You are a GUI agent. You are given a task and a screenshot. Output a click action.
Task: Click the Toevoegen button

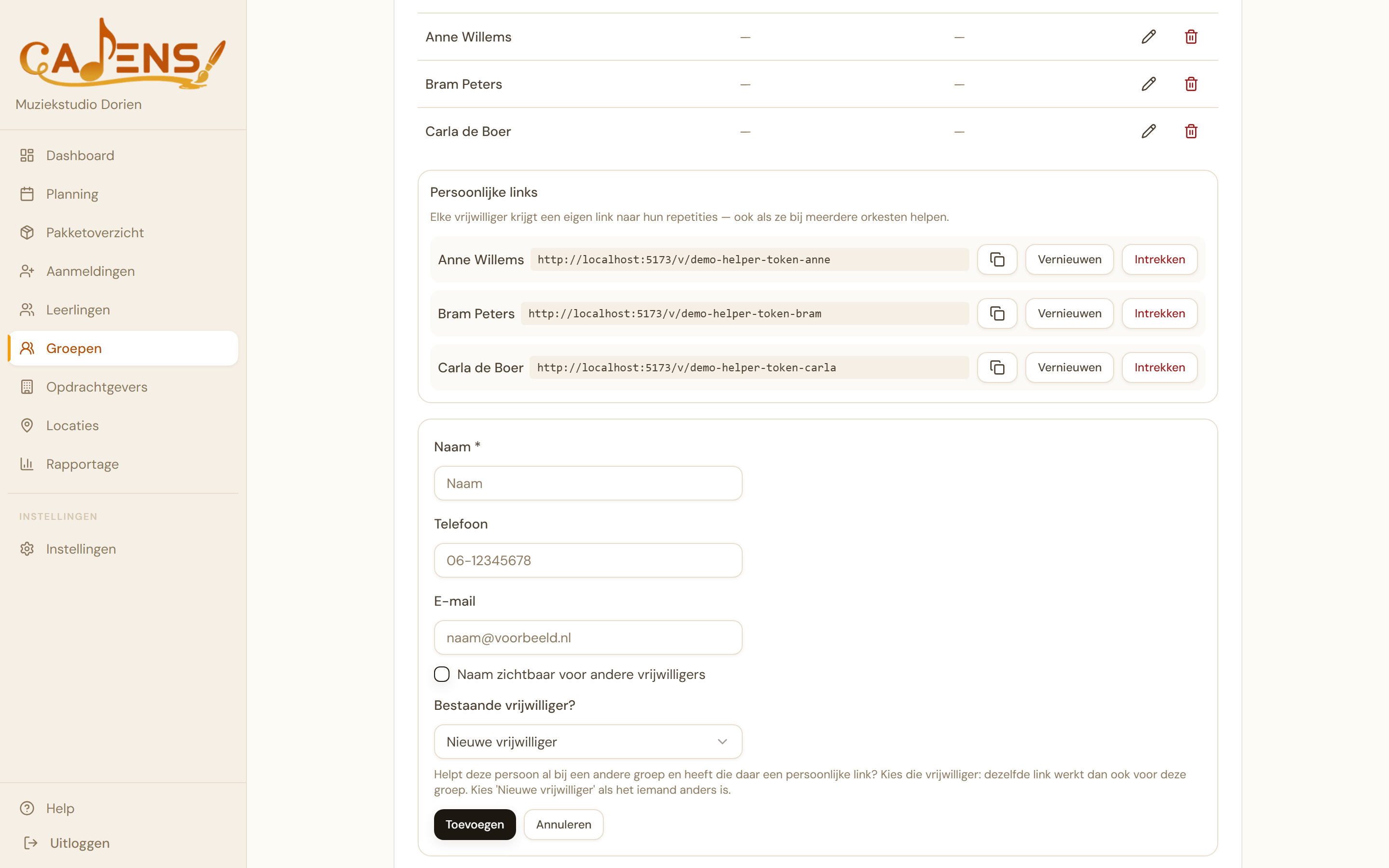coord(475,825)
